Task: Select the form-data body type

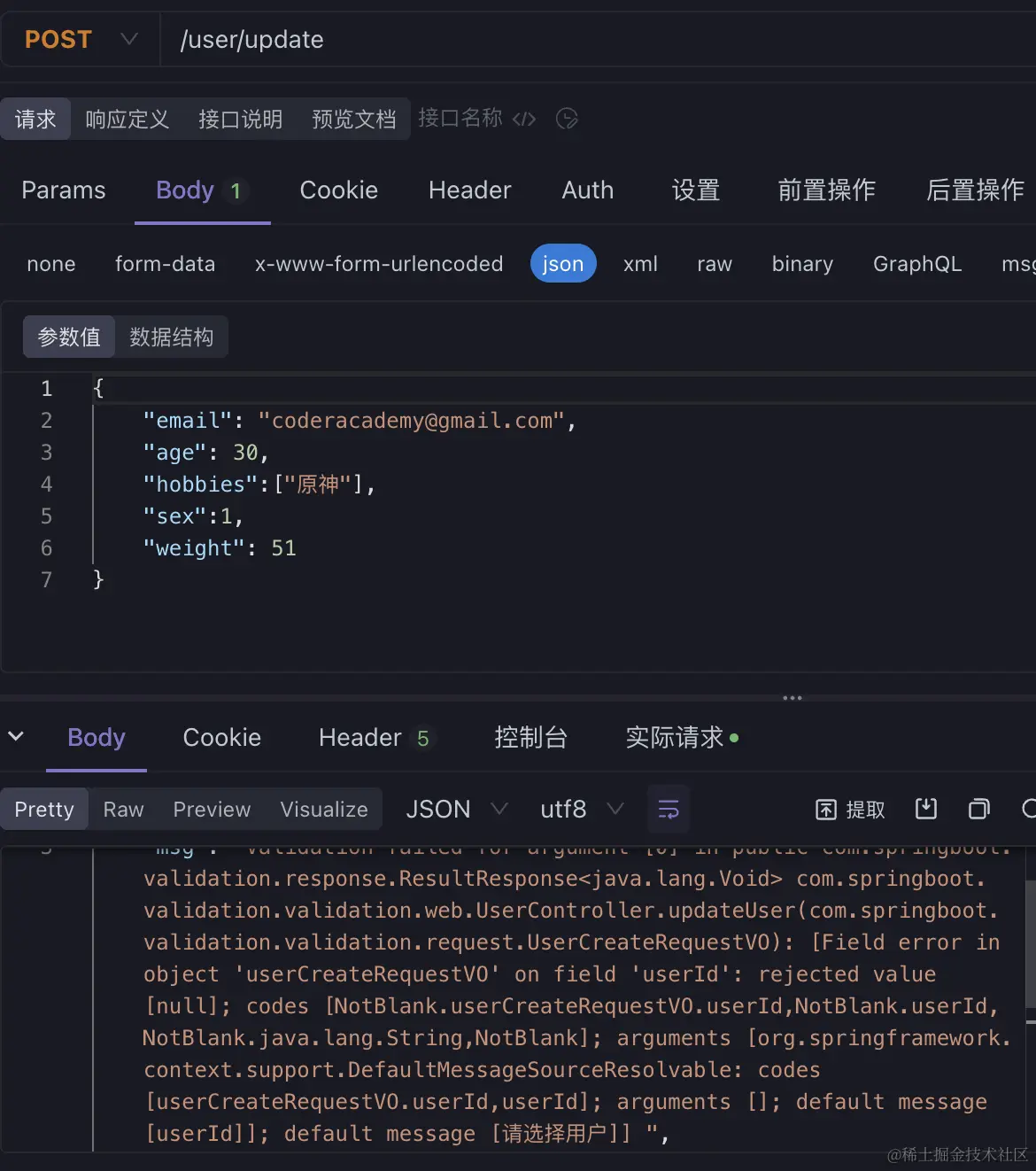Action: coord(166,264)
